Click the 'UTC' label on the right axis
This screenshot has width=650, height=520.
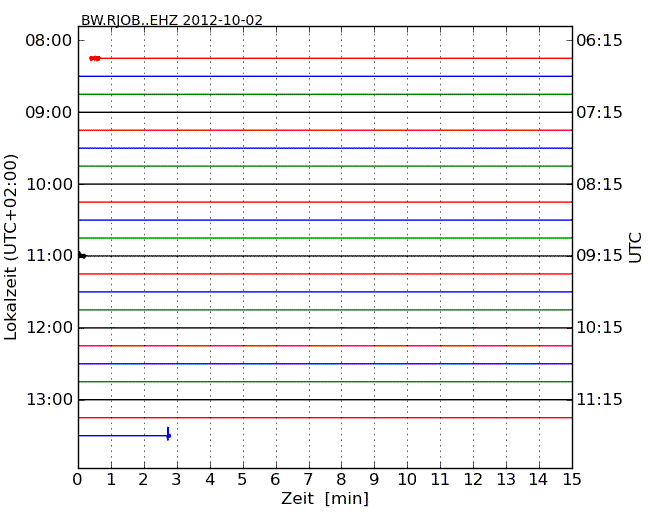tap(635, 248)
